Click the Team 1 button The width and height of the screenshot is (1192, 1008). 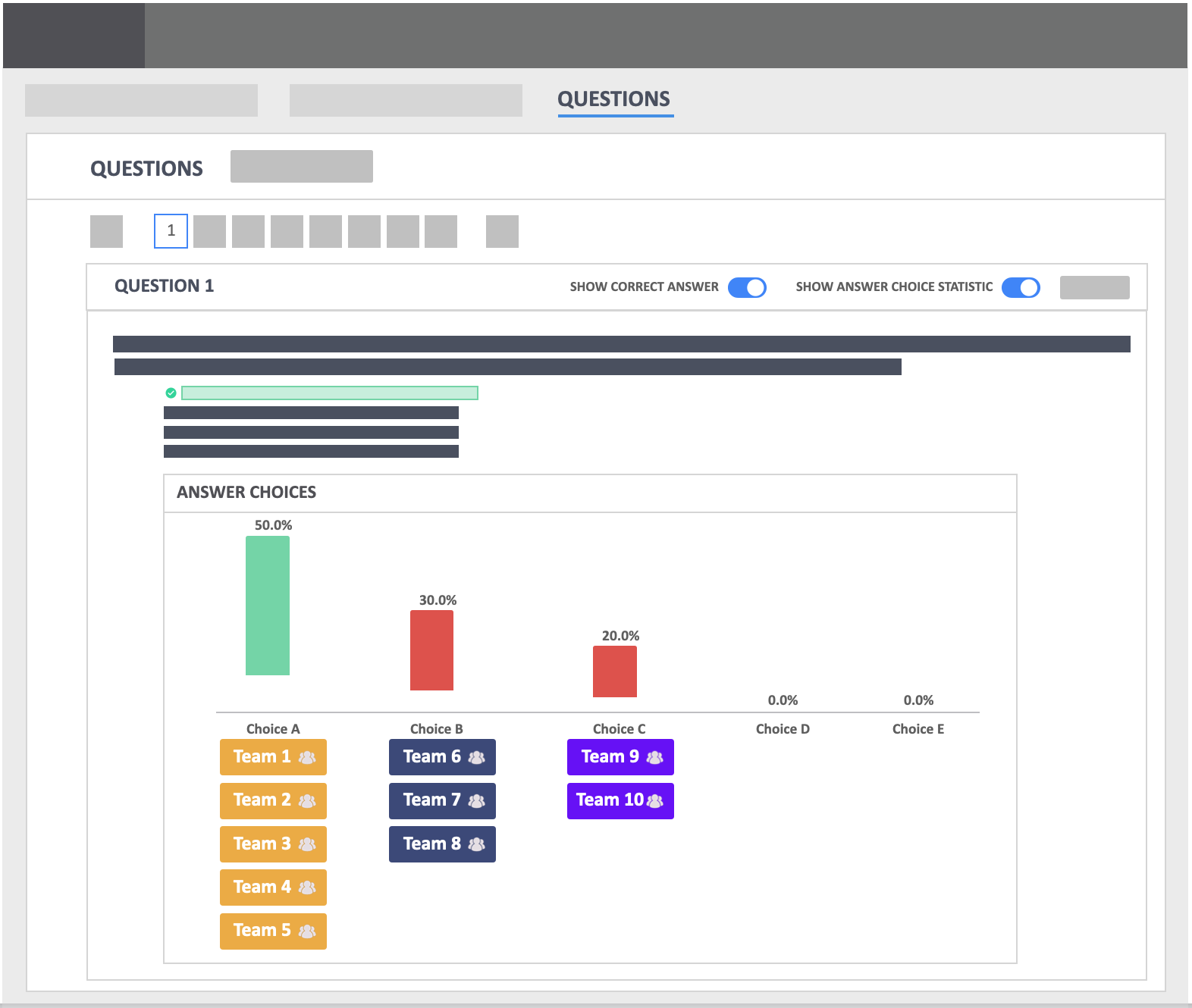pos(273,757)
